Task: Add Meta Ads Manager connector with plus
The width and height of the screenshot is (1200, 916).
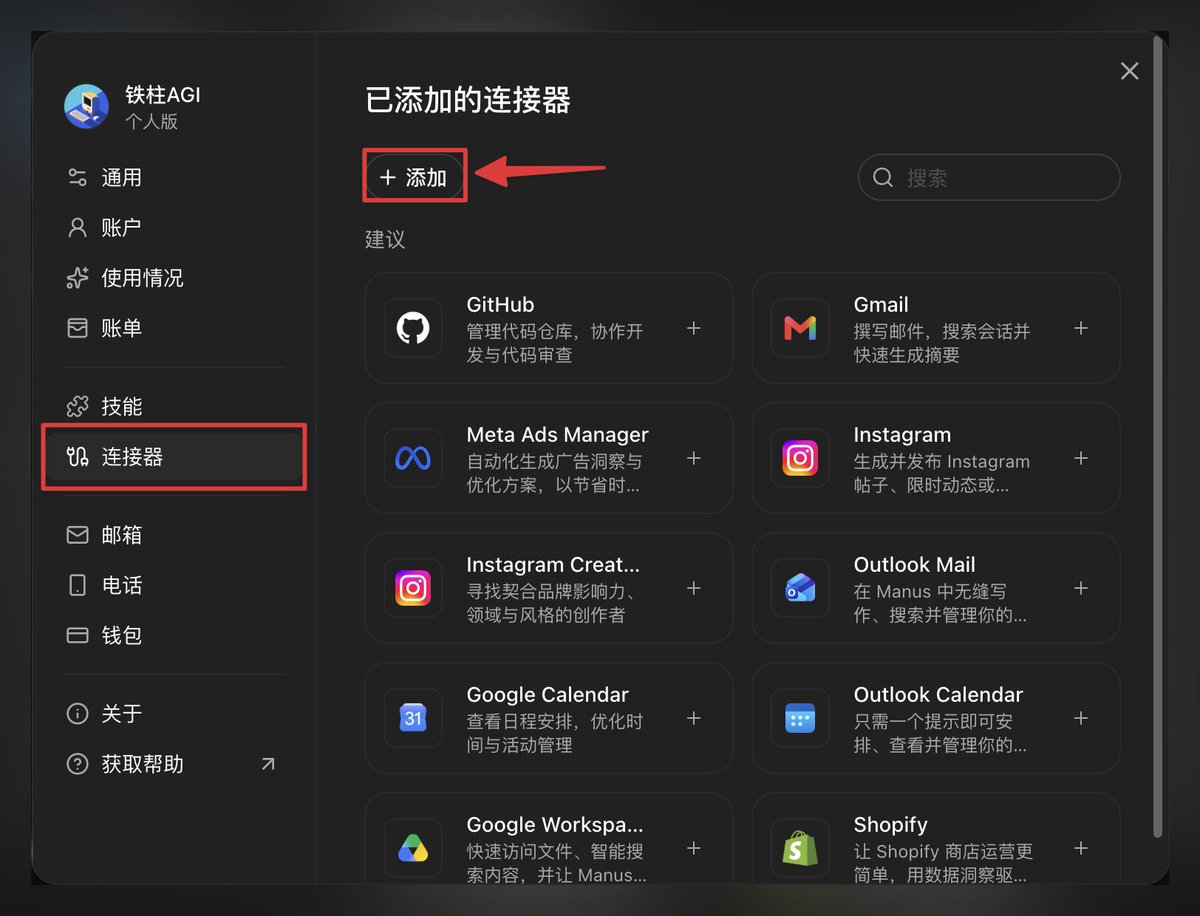Action: pos(694,458)
